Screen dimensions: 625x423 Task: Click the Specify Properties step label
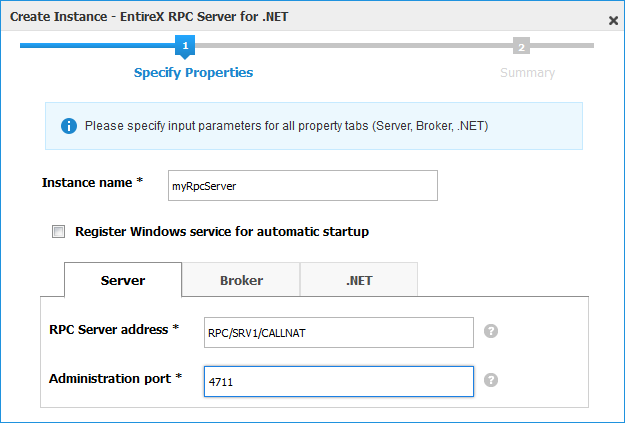pos(193,73)
